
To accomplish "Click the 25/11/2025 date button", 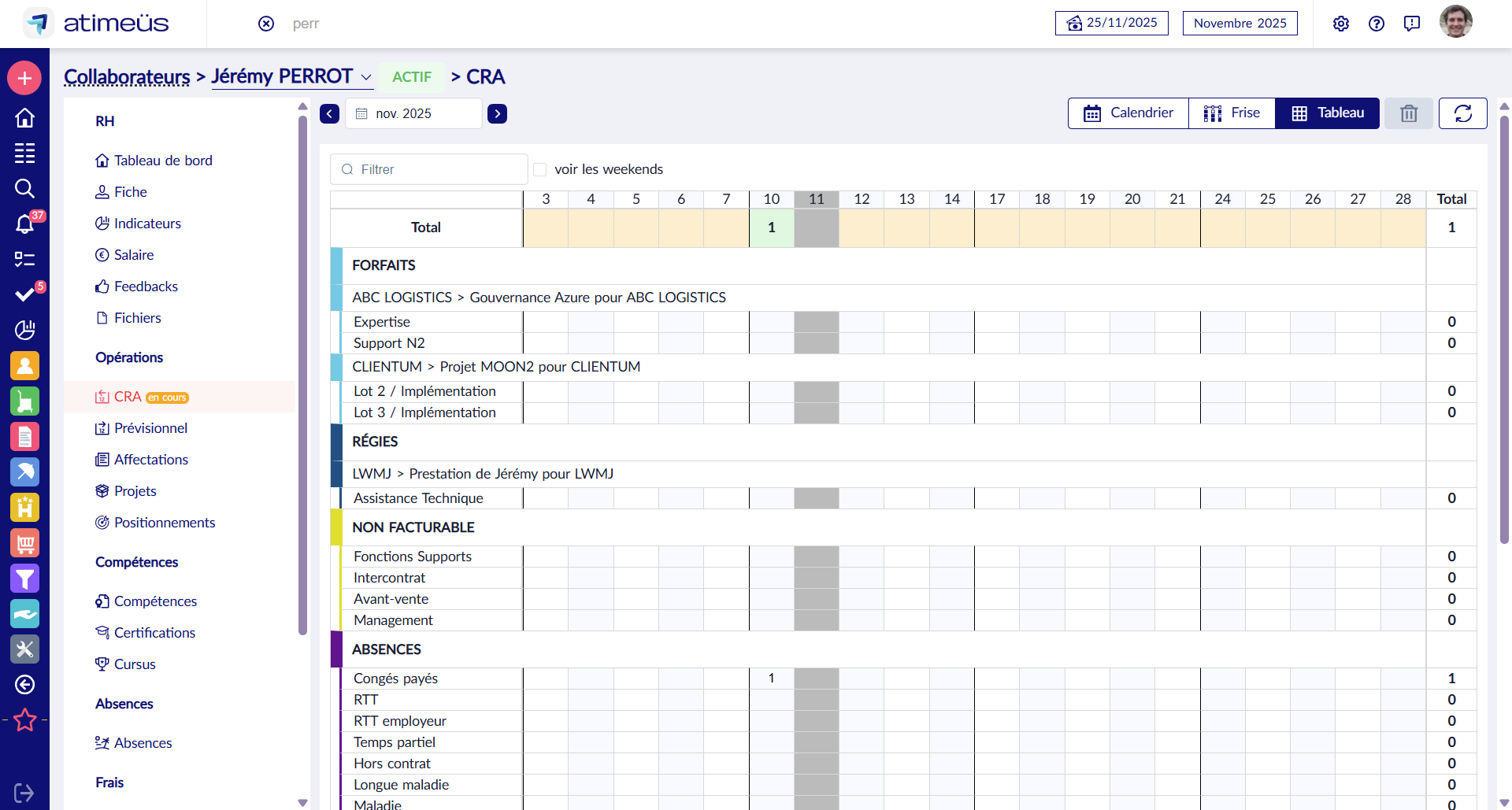I will pyautogui.click(x=1112, y=23).
